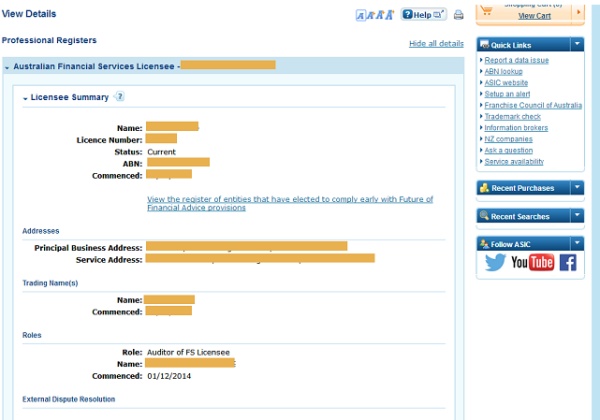This screenshot has height=420, width=600.
Task: Click the Twitter bird icon
Action: pyautogui.click(x=495, y=263)
